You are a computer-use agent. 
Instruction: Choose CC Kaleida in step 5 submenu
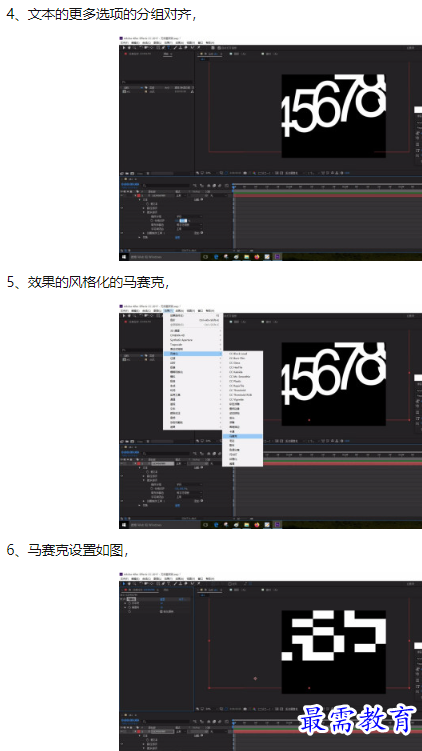coord(236,372)
